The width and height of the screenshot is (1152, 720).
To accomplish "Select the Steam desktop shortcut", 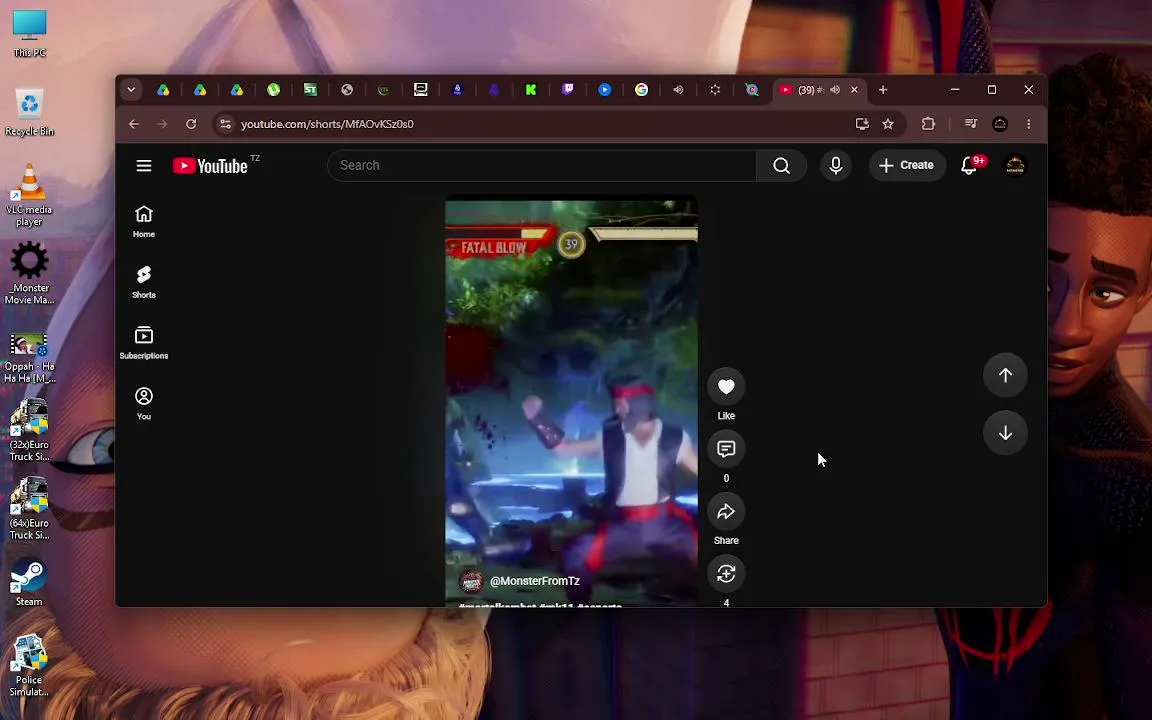I will [x=29, y=583].
